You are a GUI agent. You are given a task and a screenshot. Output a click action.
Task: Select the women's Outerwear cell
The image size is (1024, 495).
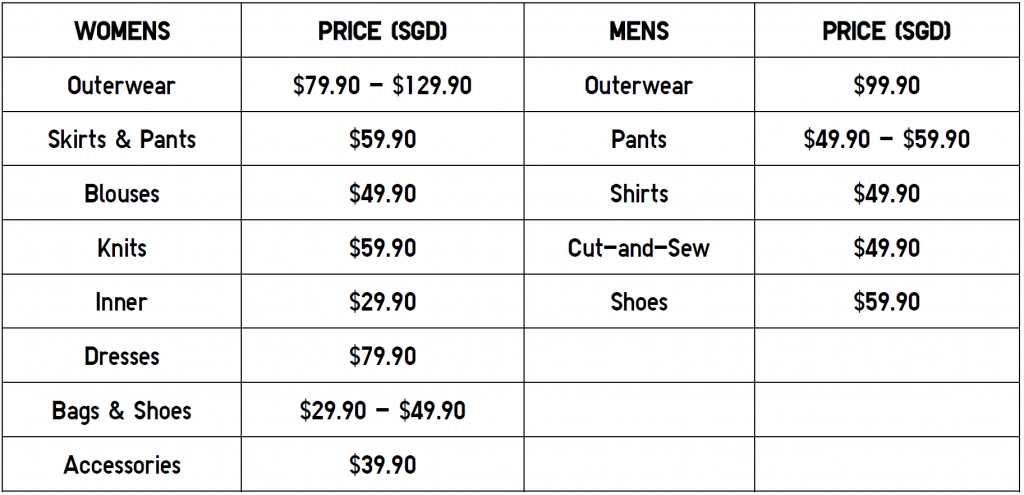tap(121, 85)
